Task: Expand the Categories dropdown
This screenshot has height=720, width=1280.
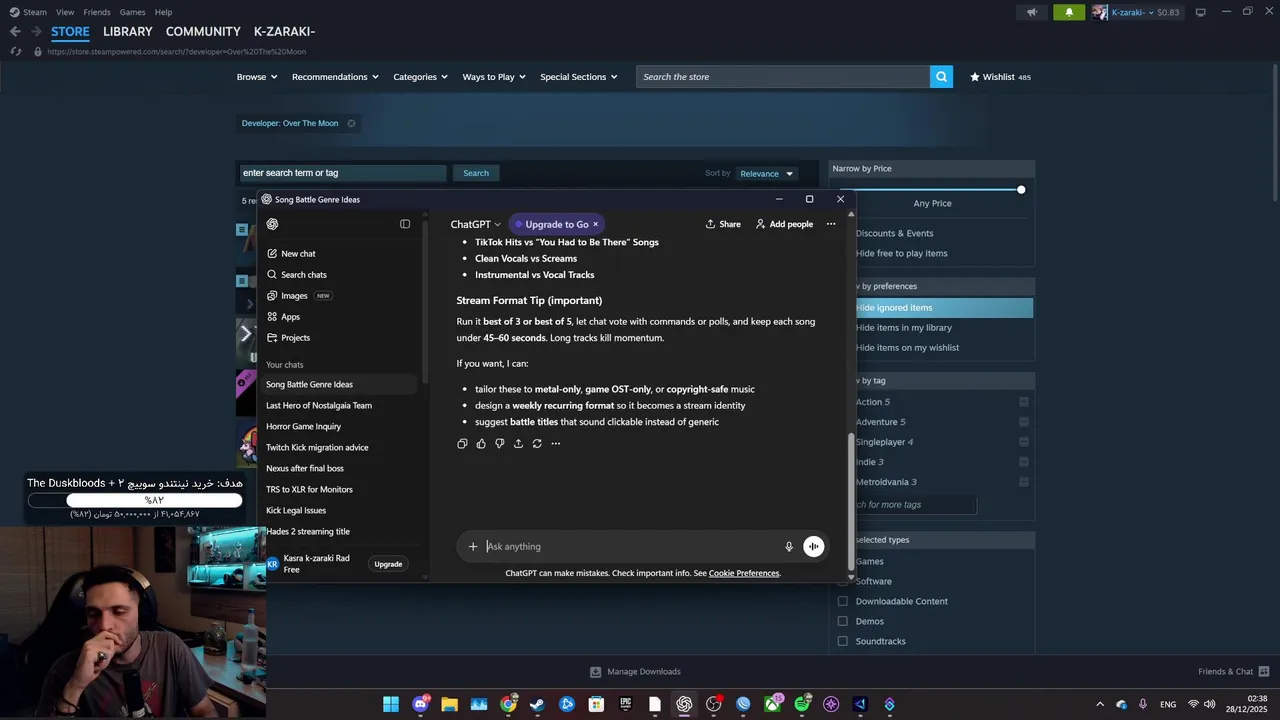Action: tap(420, 77)
